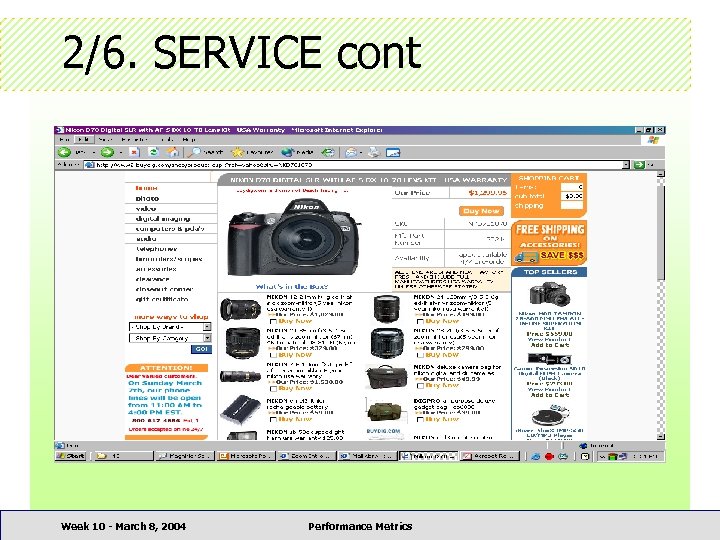Click the green Forward arrow icon
This screenshot has height=540, width=720.
[x=107, y=152]
